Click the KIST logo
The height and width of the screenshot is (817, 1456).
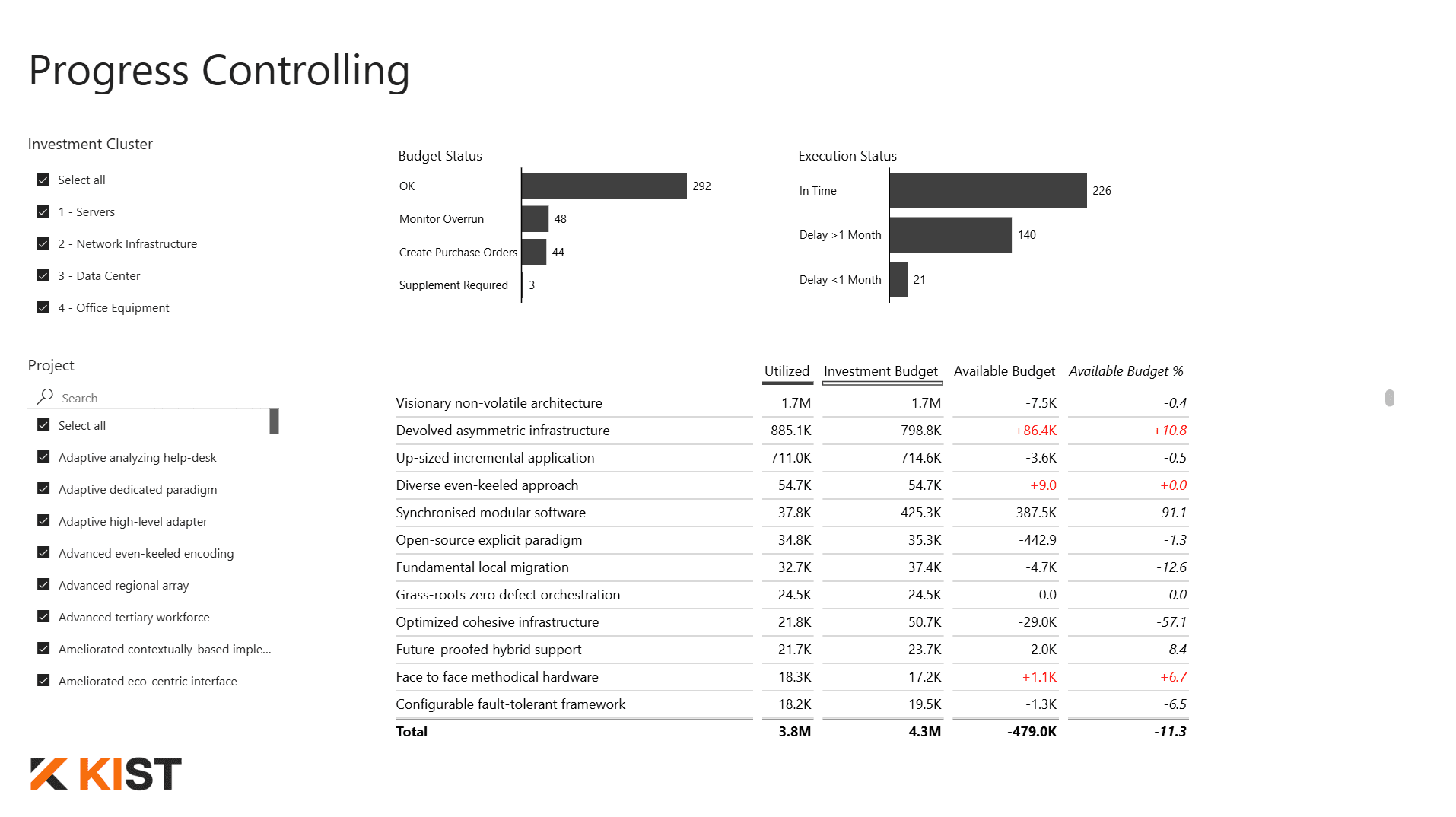pos(106,774)
